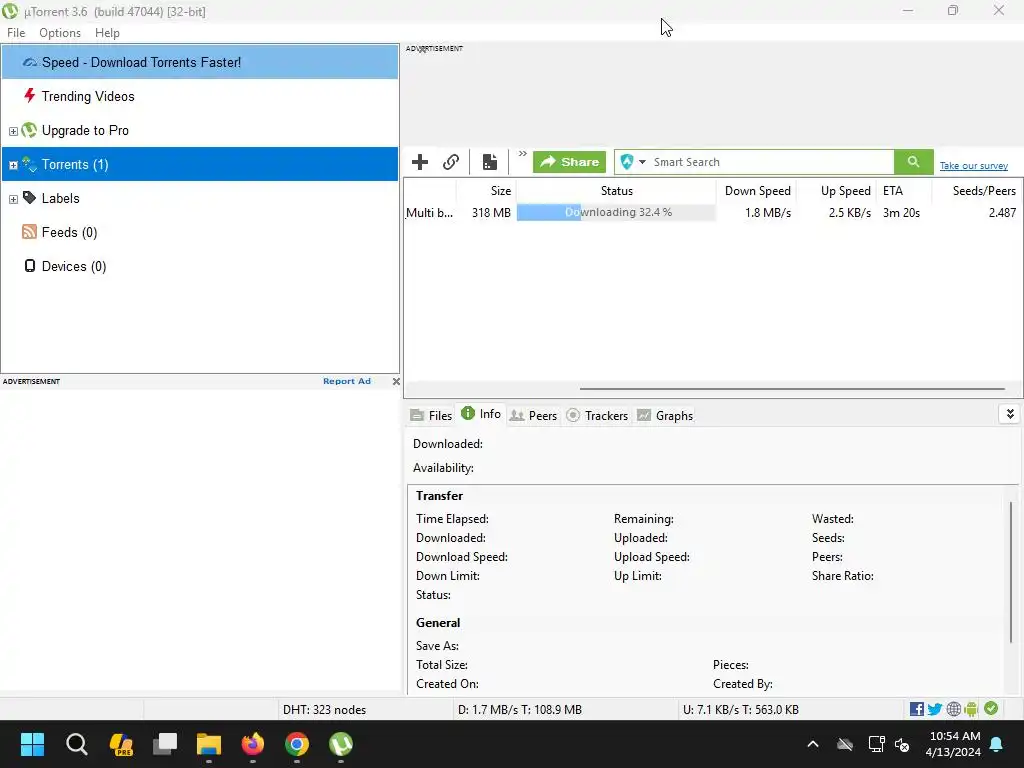Viewport: 1024px width, 768px height.
Task: Click the green search magnifier button
Action: click(x=914, y=162)
